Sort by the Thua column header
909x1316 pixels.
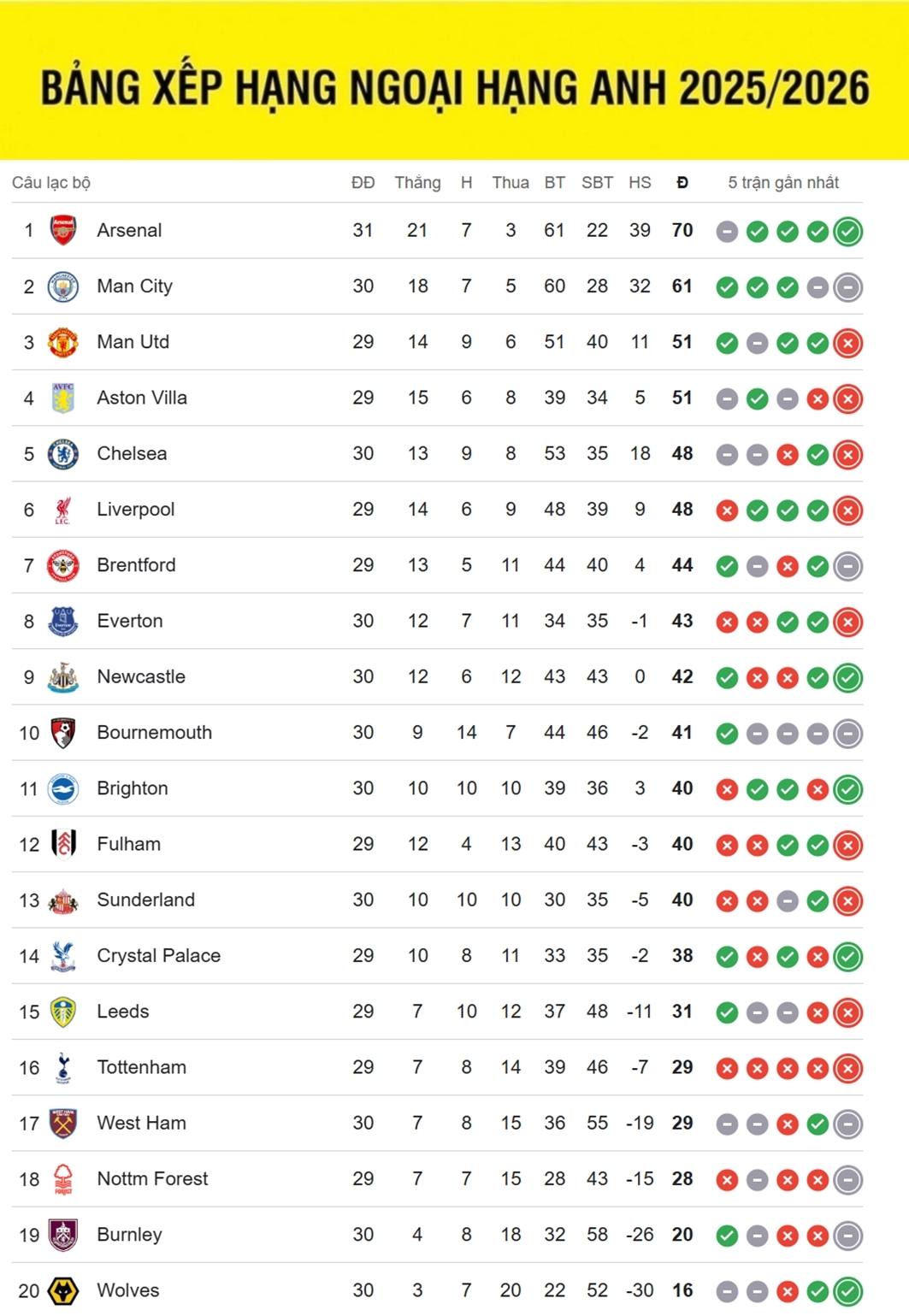click(x=511, y=182)
